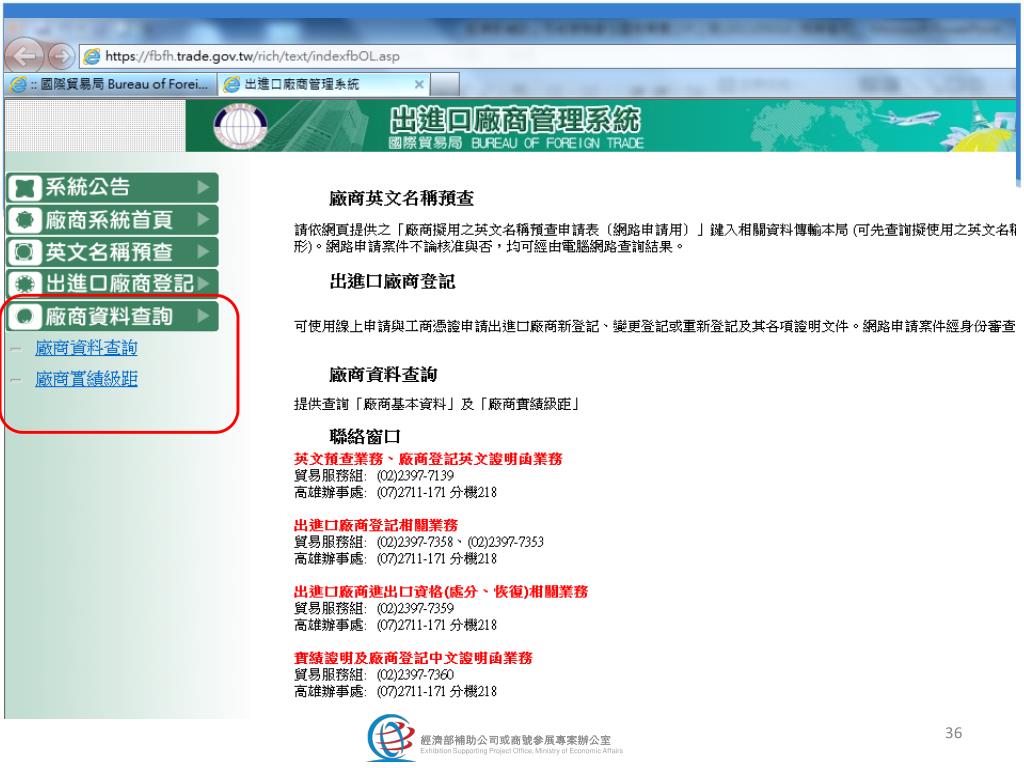Viewport: 1024px width, 768px height.
Task: Click red text 出進口廠商登記相關業務
Action: pos(376,525)
